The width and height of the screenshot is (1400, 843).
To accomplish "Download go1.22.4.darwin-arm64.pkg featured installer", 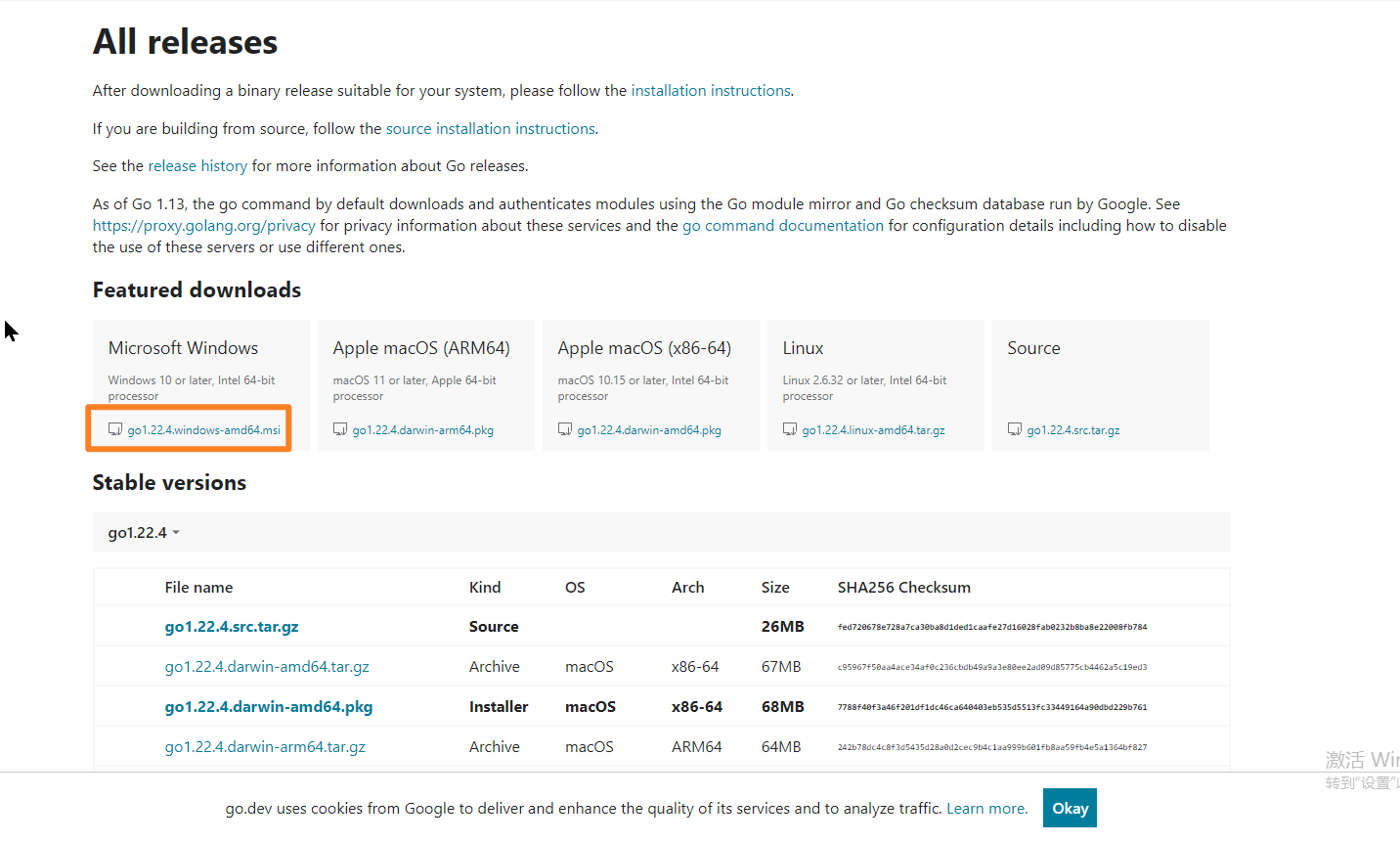I will pos(423,430).
